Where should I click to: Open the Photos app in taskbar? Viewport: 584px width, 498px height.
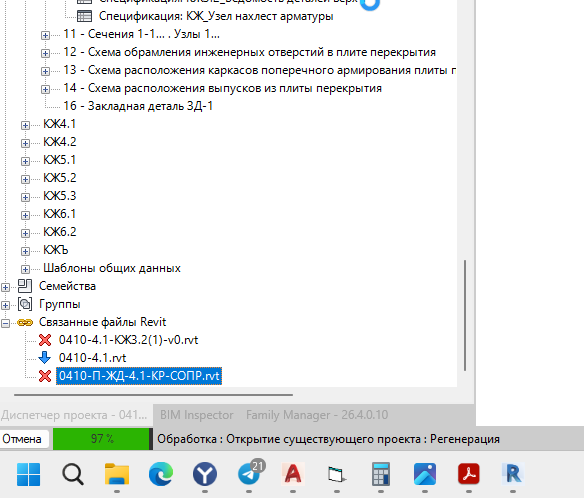(x=425, y=474)
